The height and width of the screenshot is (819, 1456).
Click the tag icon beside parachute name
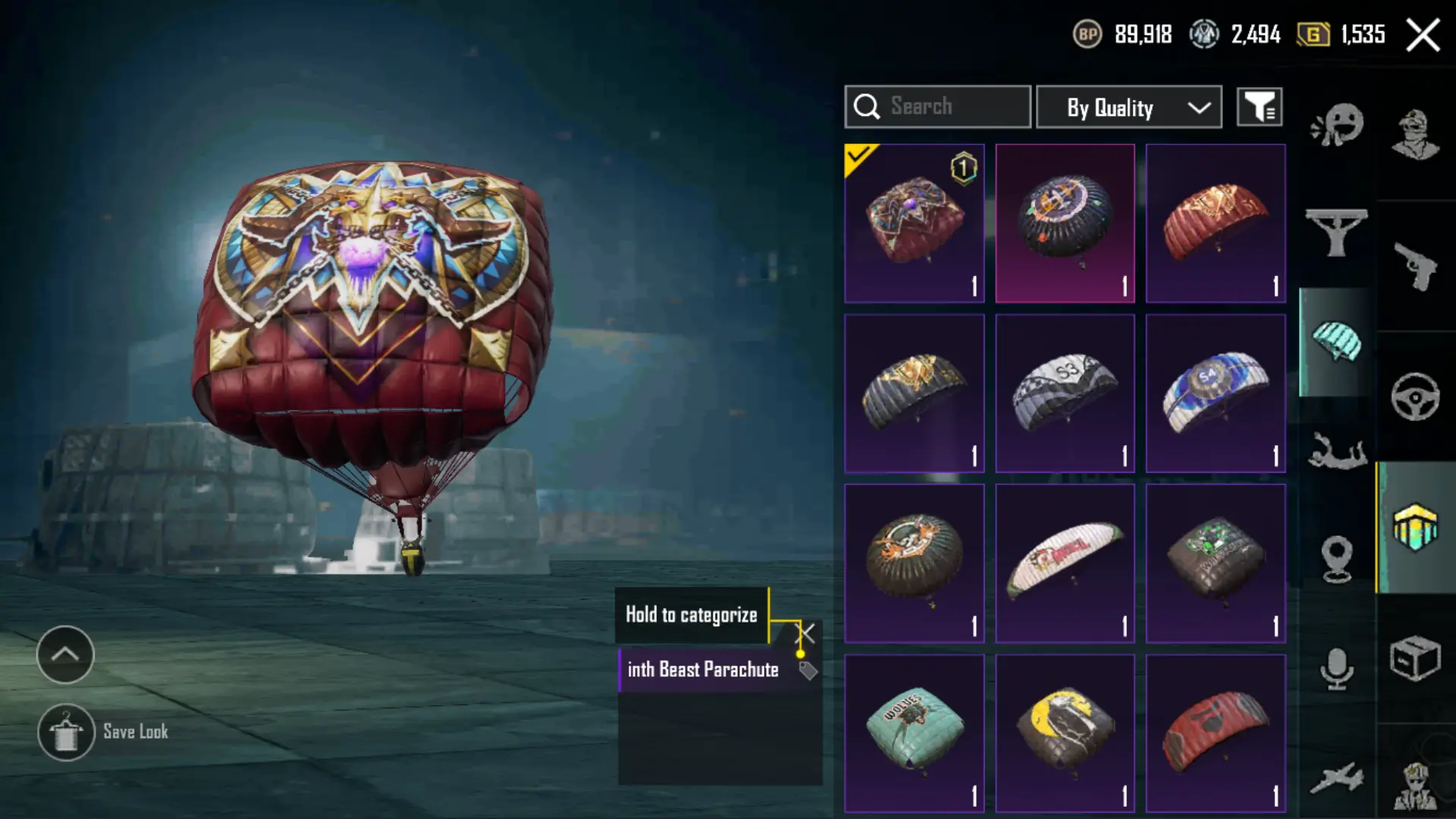(x=808, y=670)
